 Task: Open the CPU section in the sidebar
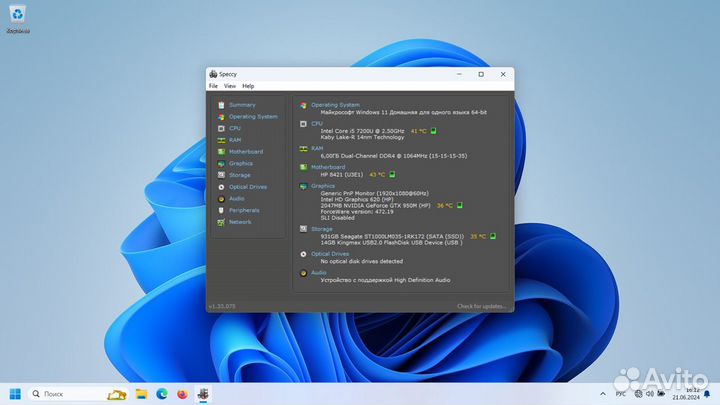tap(235, 128)
